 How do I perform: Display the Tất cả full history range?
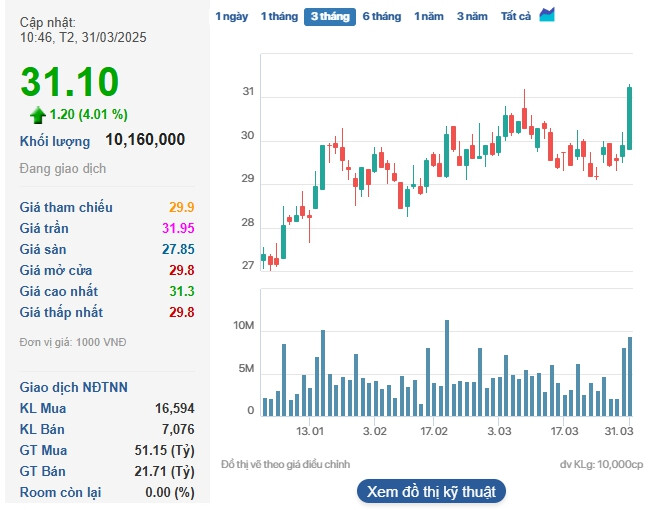[515, 16]
